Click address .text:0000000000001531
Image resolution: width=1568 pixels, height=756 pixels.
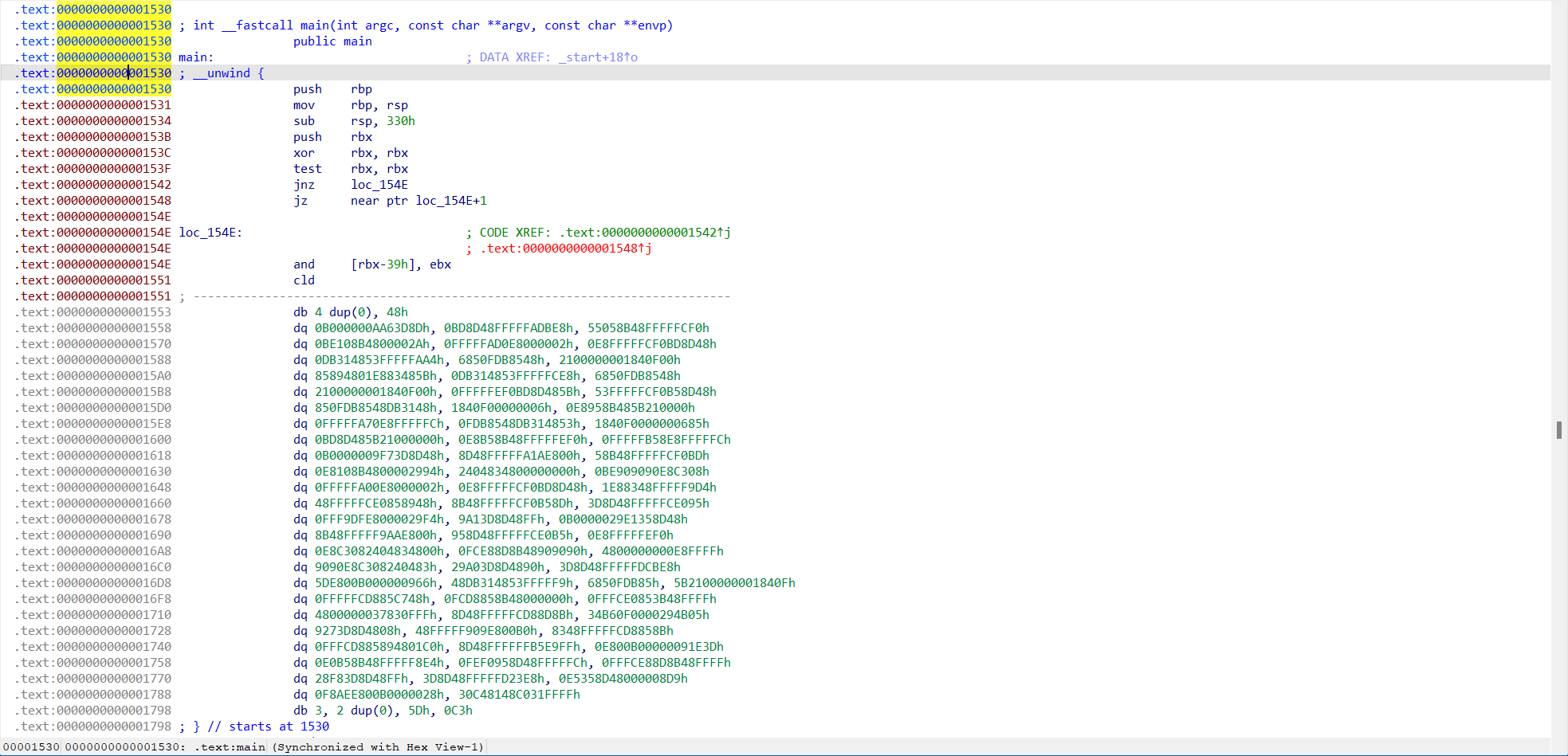pyautogui.click(x=92, y=105)
